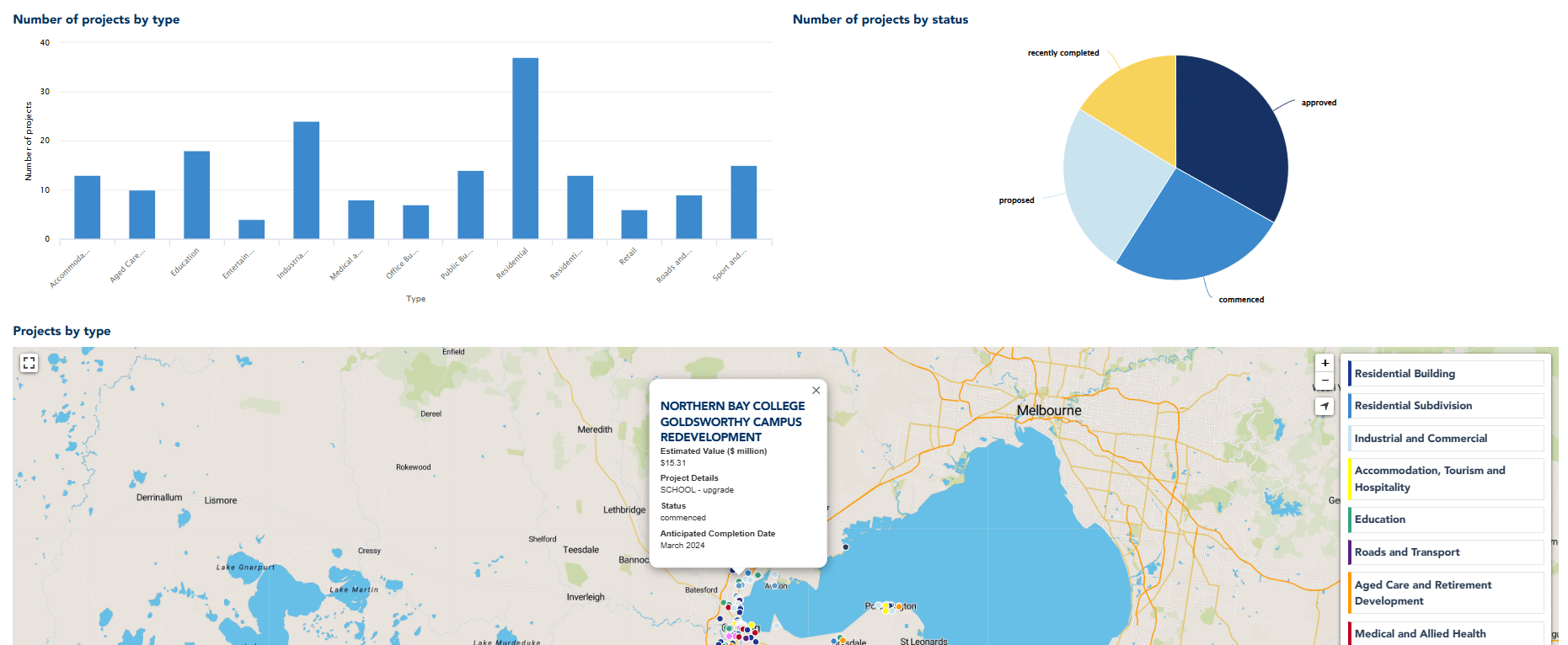Image resolution: width=1568 pixels, height=645 pixels.
Task: Click the map fullscreen icon
Action: tap(29, 363)
